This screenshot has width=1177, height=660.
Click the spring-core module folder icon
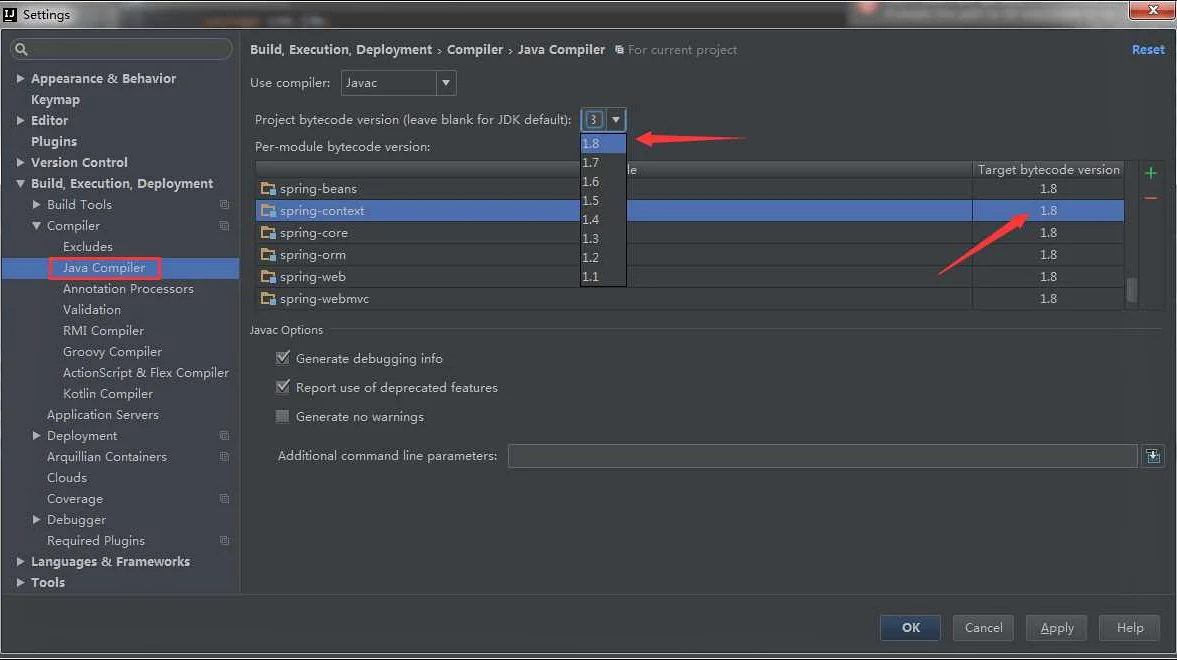(x=269, y=232)
